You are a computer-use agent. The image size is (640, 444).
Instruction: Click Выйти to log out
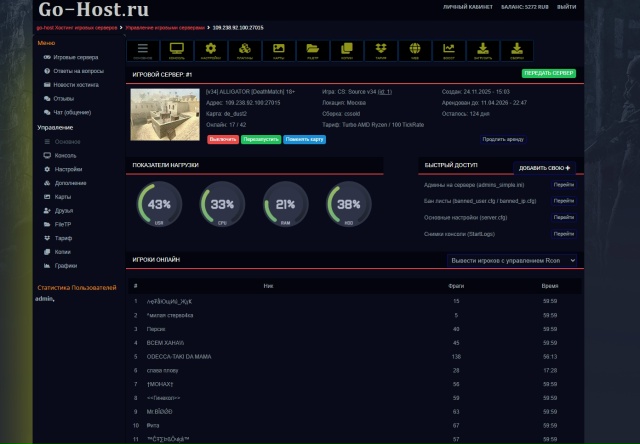(x=567, y=7)
